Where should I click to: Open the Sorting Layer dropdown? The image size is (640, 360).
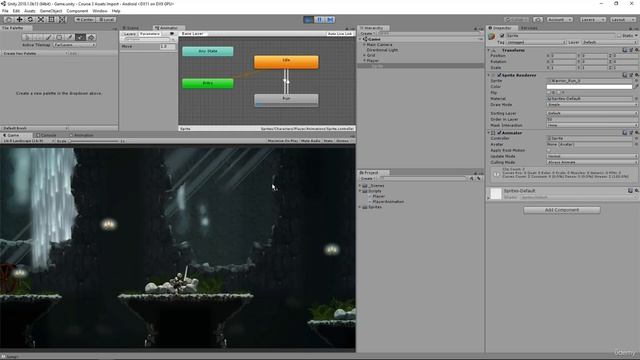click(x=592, y=113)
